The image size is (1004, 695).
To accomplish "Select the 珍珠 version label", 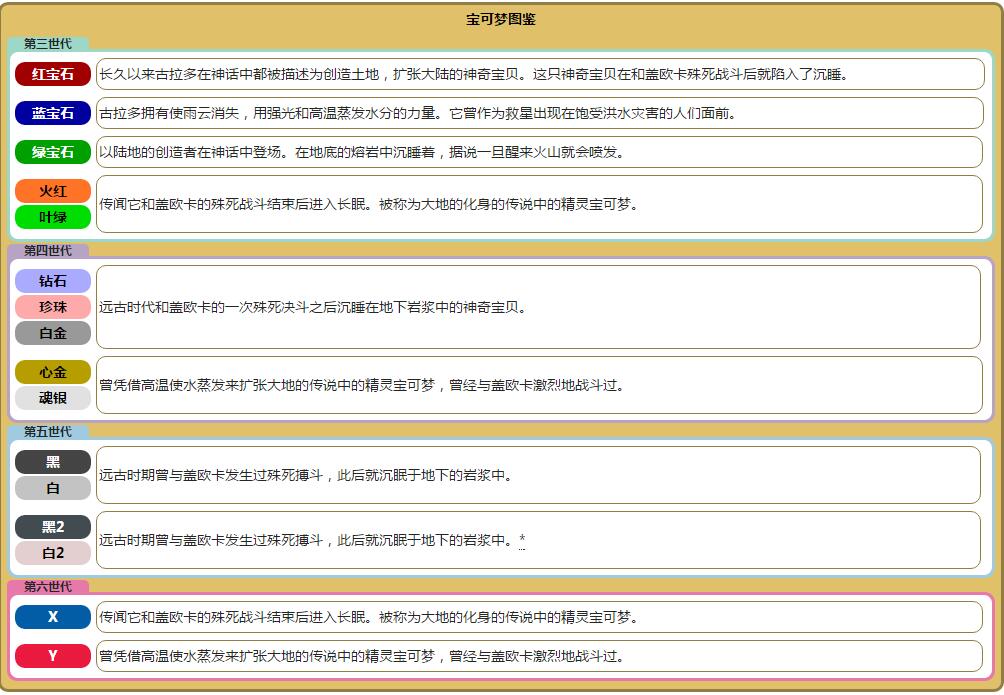I will 53,307.
